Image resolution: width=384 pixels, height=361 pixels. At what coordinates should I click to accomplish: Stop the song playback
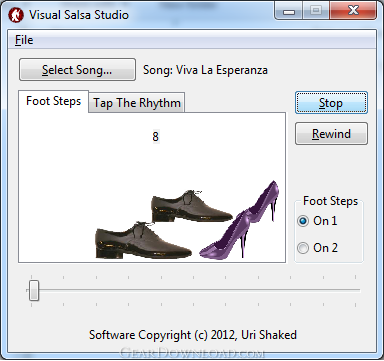(331, 103)
